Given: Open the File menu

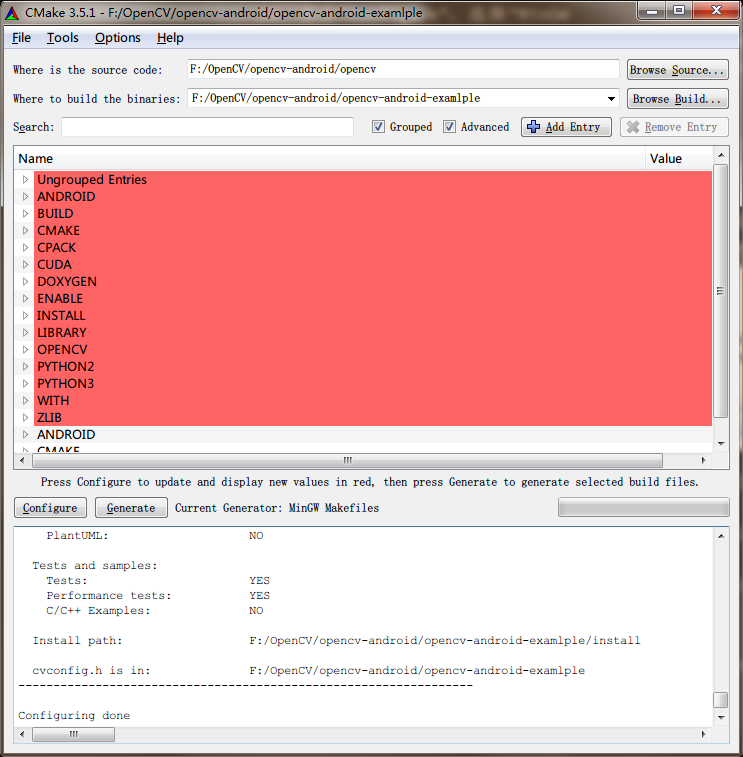Looking at the screenshot, I should (x=21, y=38).
